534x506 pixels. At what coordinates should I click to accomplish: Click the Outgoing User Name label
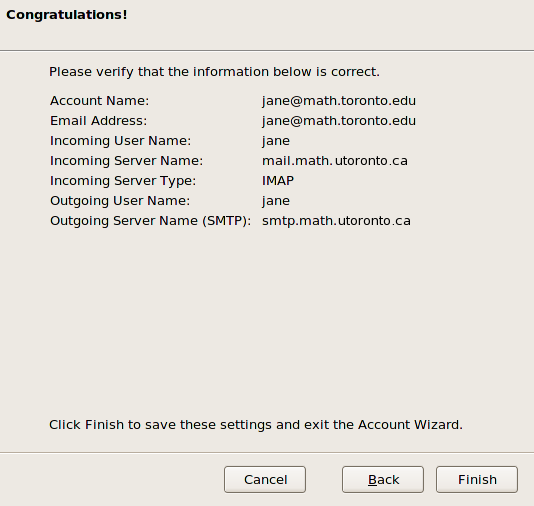point(120,201)
